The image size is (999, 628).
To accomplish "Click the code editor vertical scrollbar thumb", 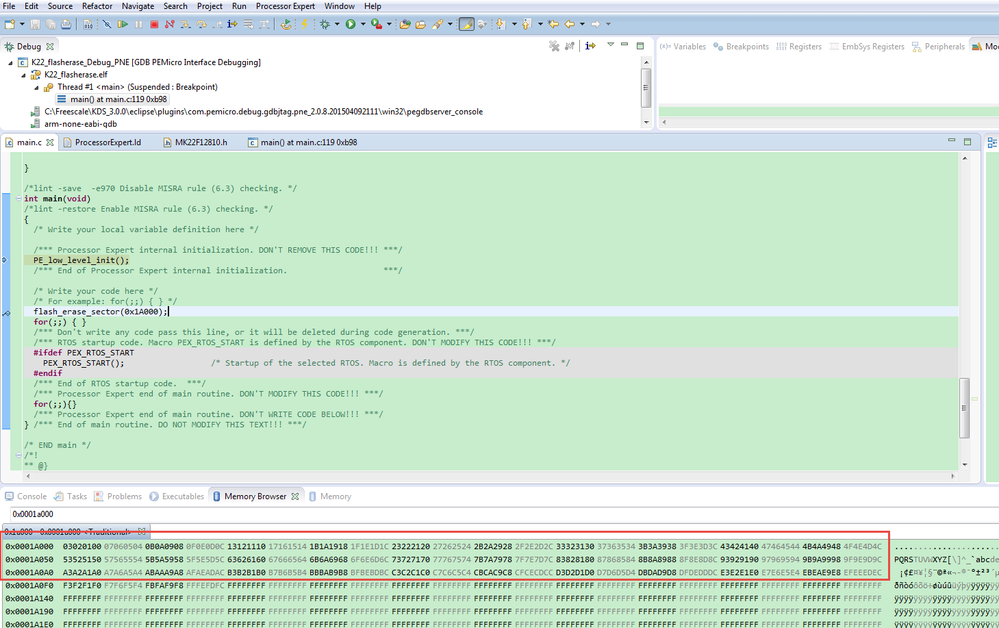I will [965, 408].
